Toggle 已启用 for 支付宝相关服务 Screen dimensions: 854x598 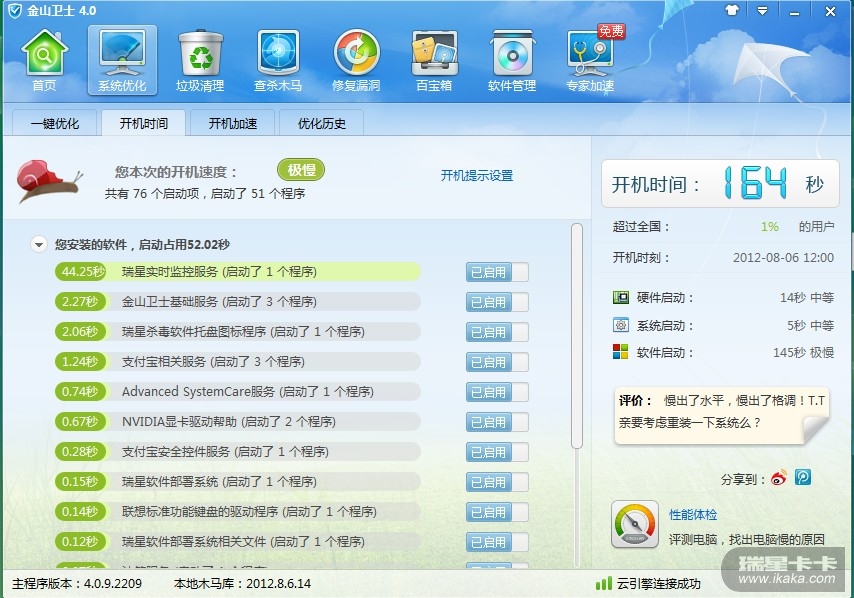(x=497, y=362)
